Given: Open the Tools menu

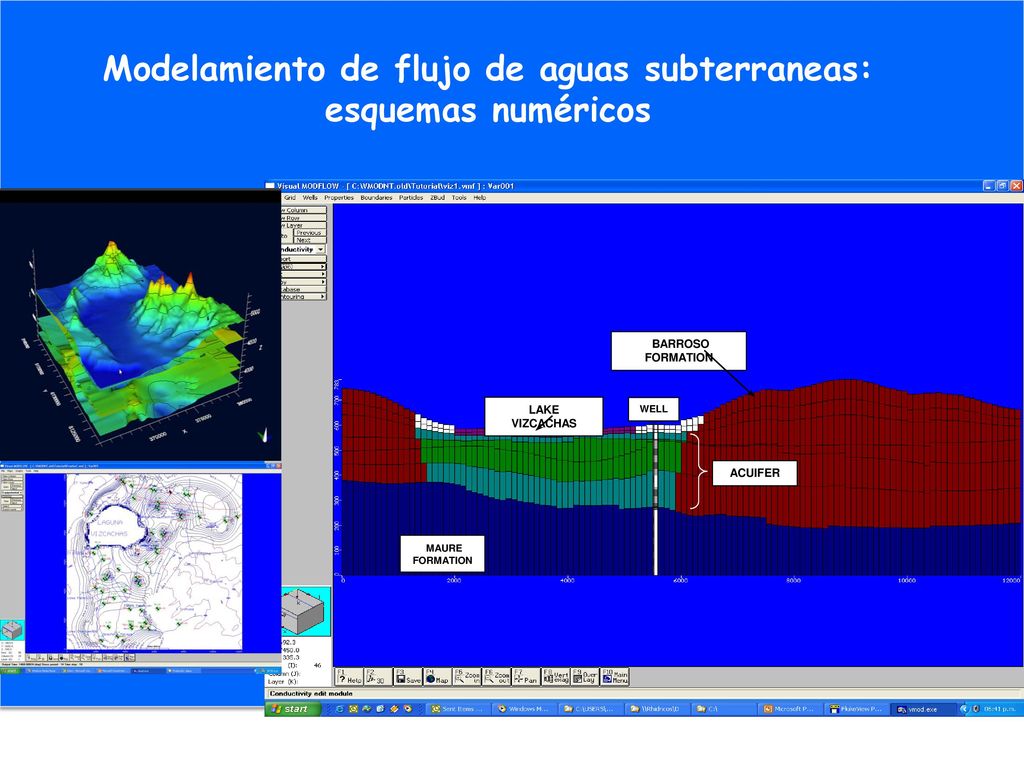Looking at the screenshot, I should (x=459, y=197).
